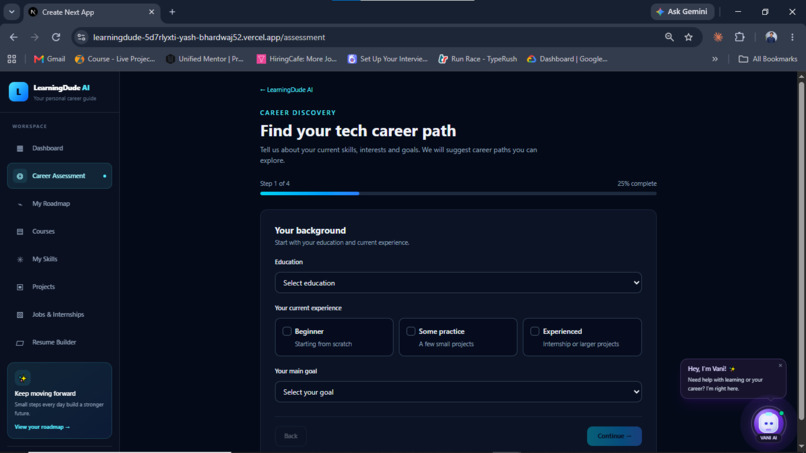Close the Create Next App tab

coord(151,12)
